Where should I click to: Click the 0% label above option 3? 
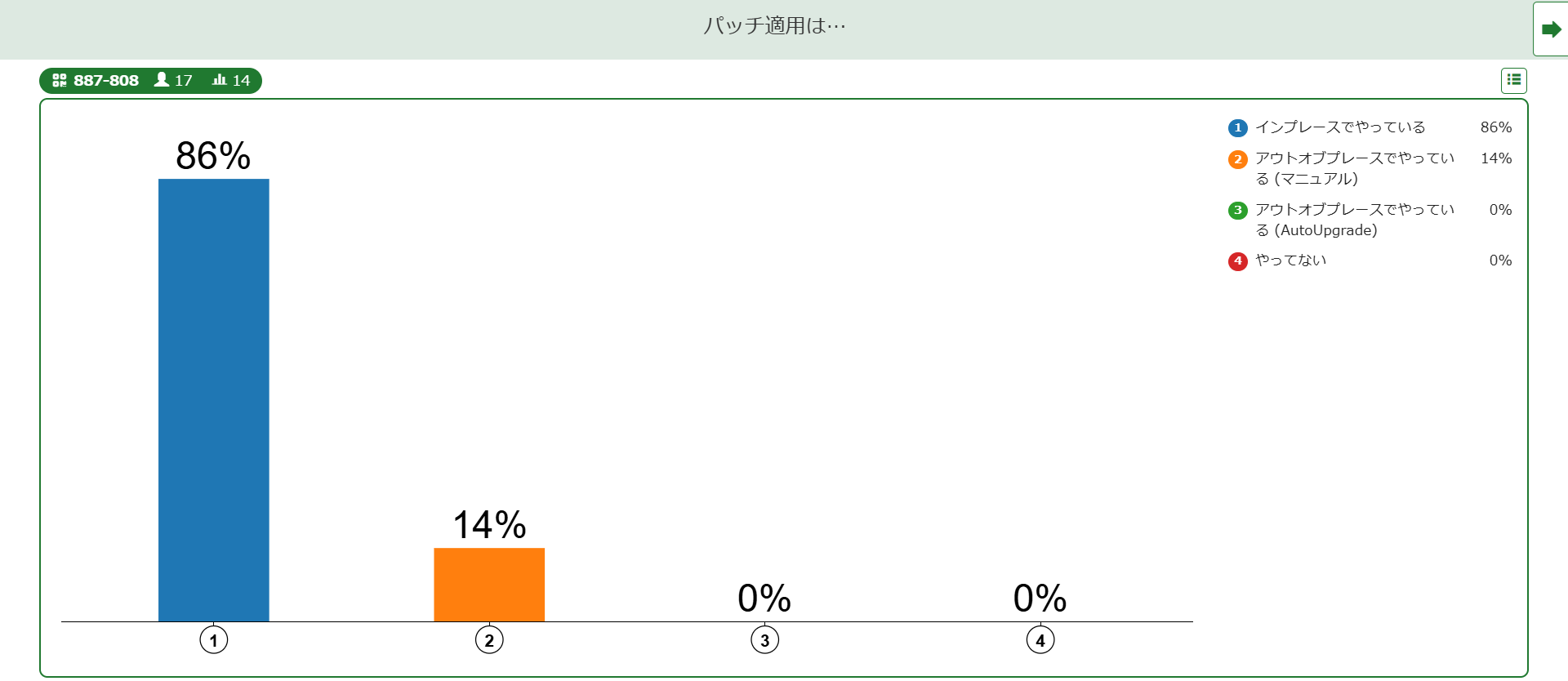[x=764, y=599]
